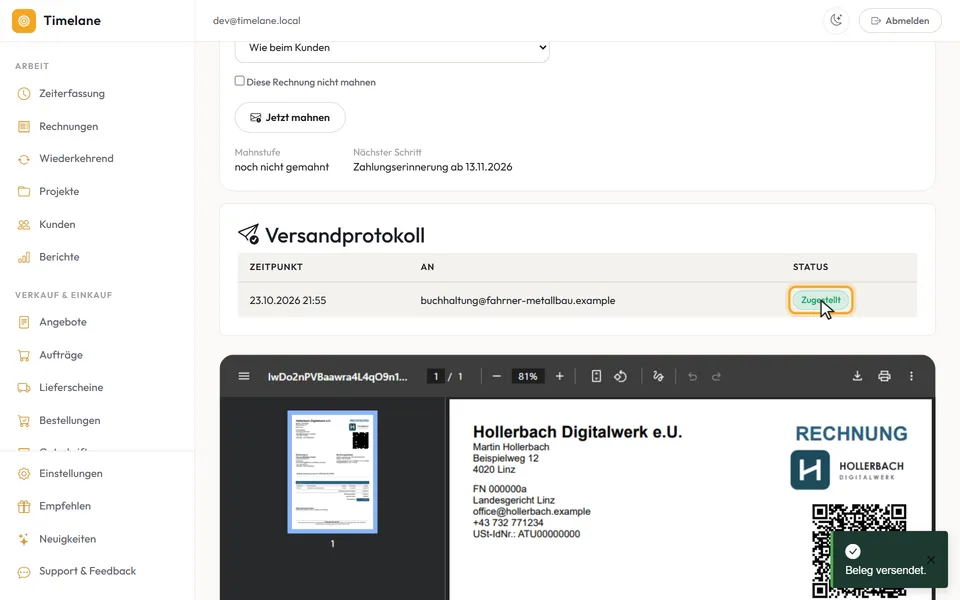
Task: Click the Aufträge cart icon
Action: pos(24,355)
